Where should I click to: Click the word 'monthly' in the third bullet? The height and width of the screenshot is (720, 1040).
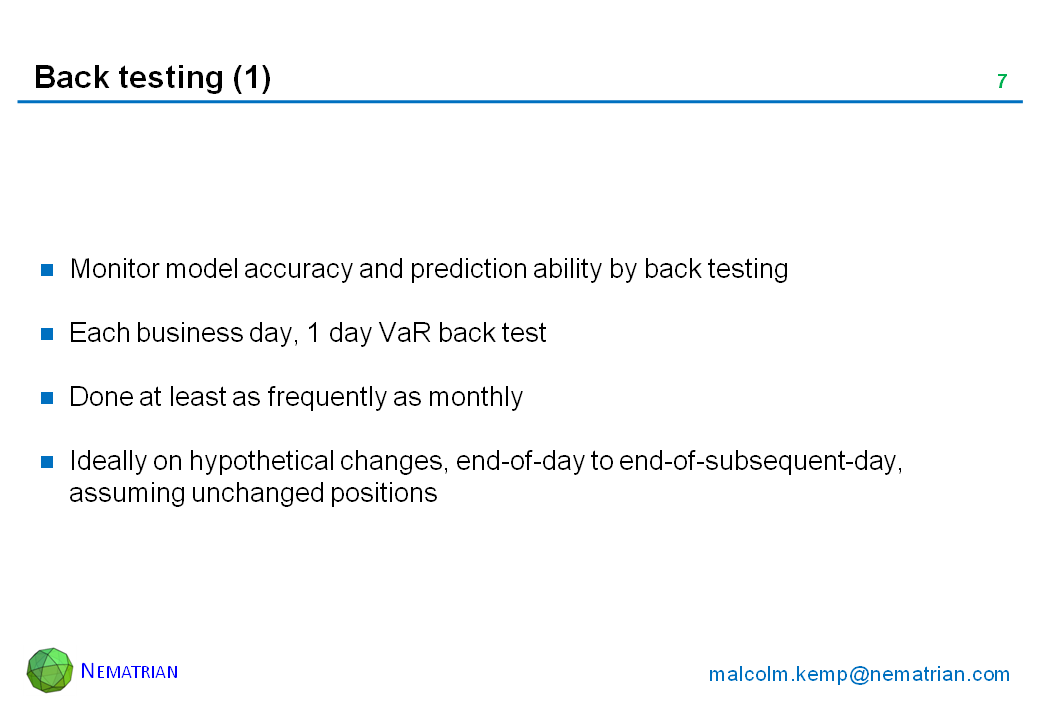(475, 397)
